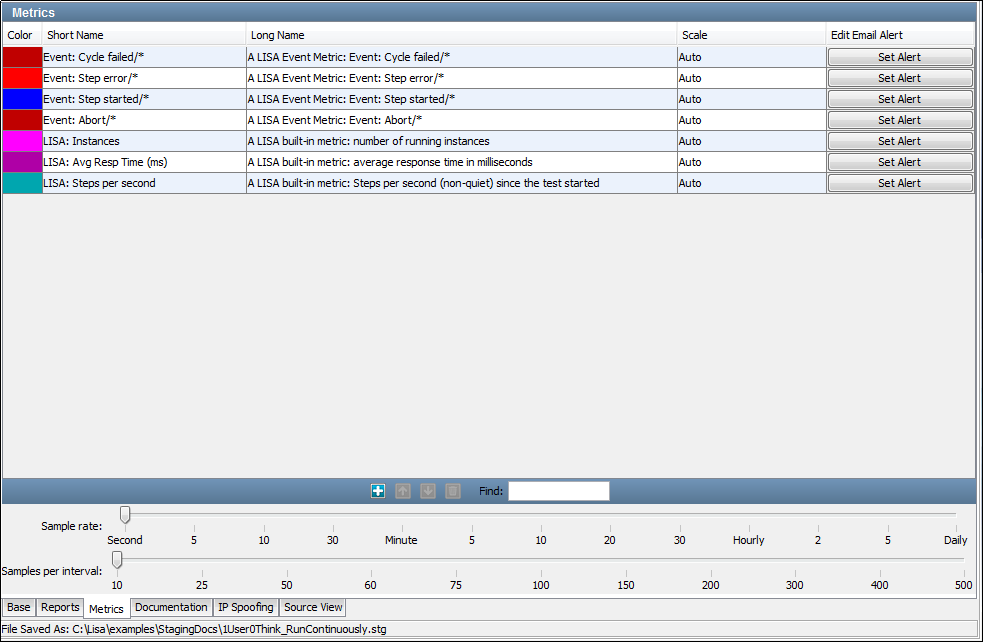Switch to the IP Spoofing tab
This screenshot has height=642, width=983.
[245, 607]
